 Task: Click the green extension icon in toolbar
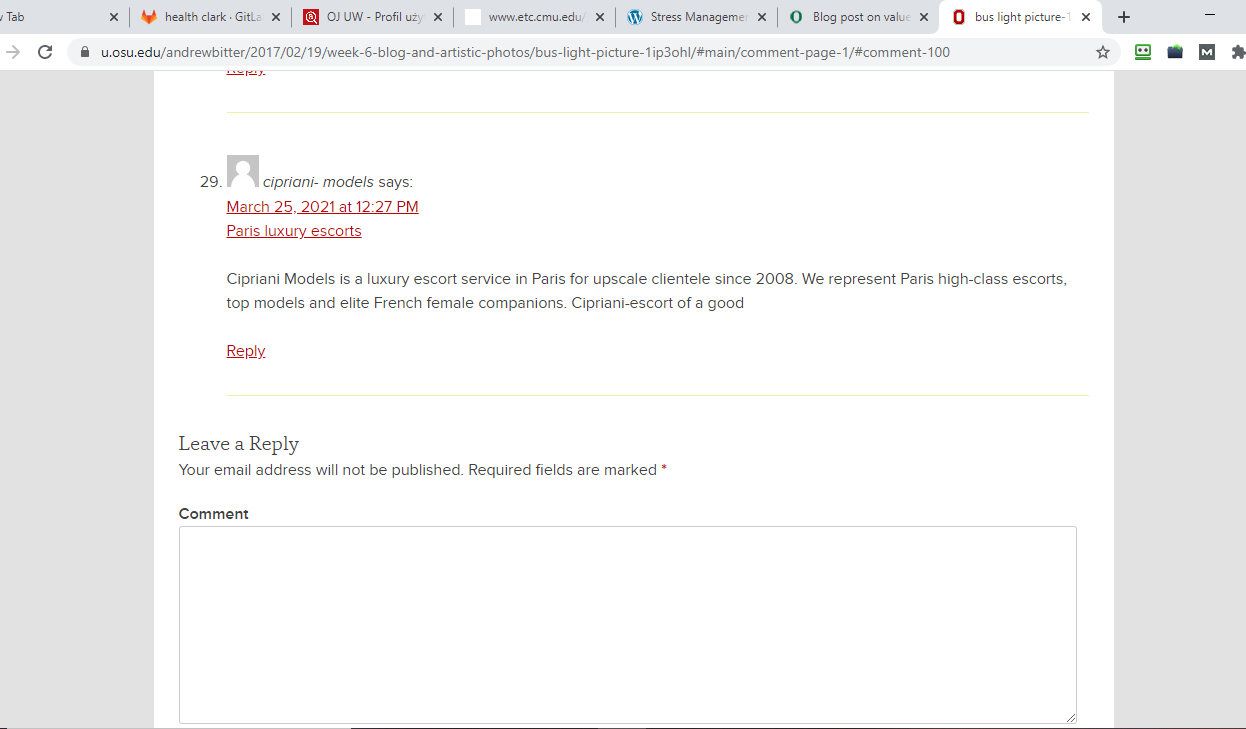point(1143,52)
